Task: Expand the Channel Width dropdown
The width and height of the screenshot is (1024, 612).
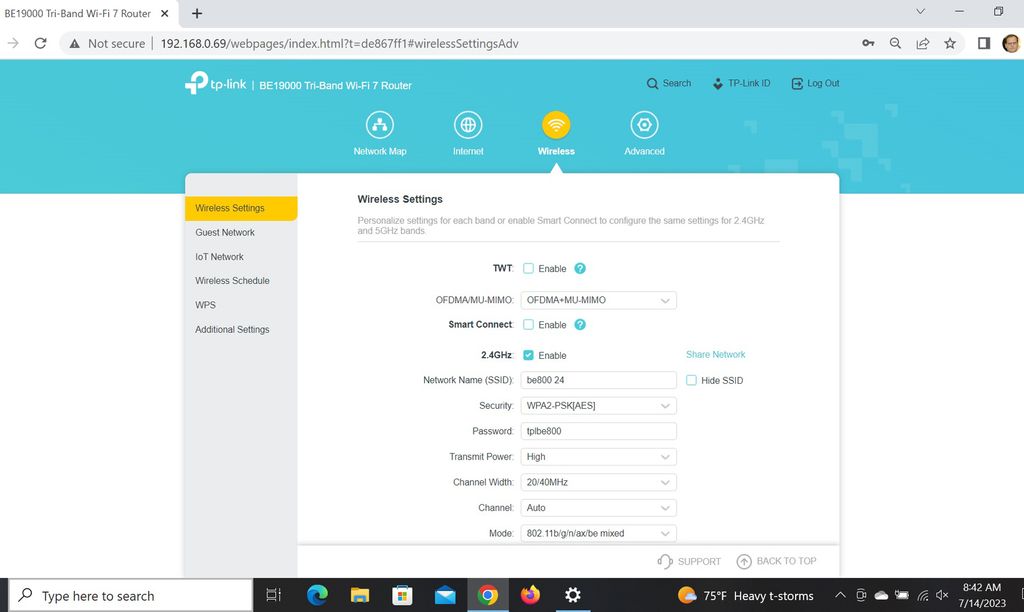Action: [598, 482]
